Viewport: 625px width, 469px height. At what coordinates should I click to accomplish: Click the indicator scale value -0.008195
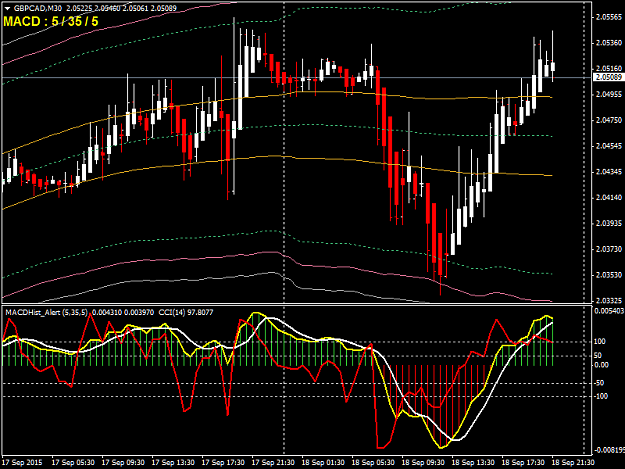coord(609,450)
